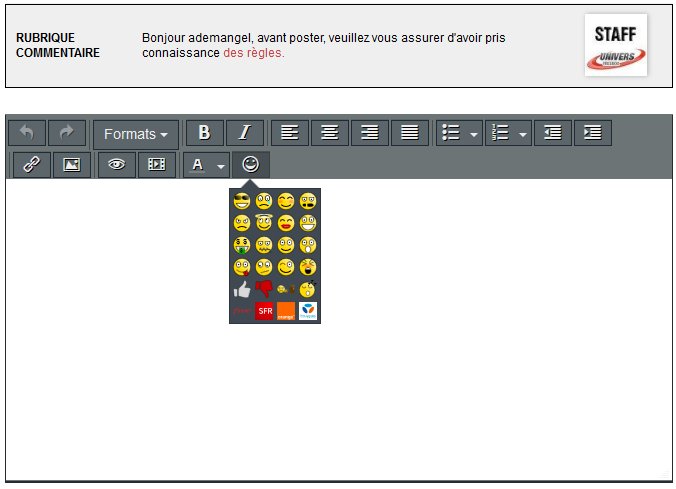Grab the editor resize handle corner
Image resolution: width=676 pixels, height=489 pixels.
click(666, 474)
